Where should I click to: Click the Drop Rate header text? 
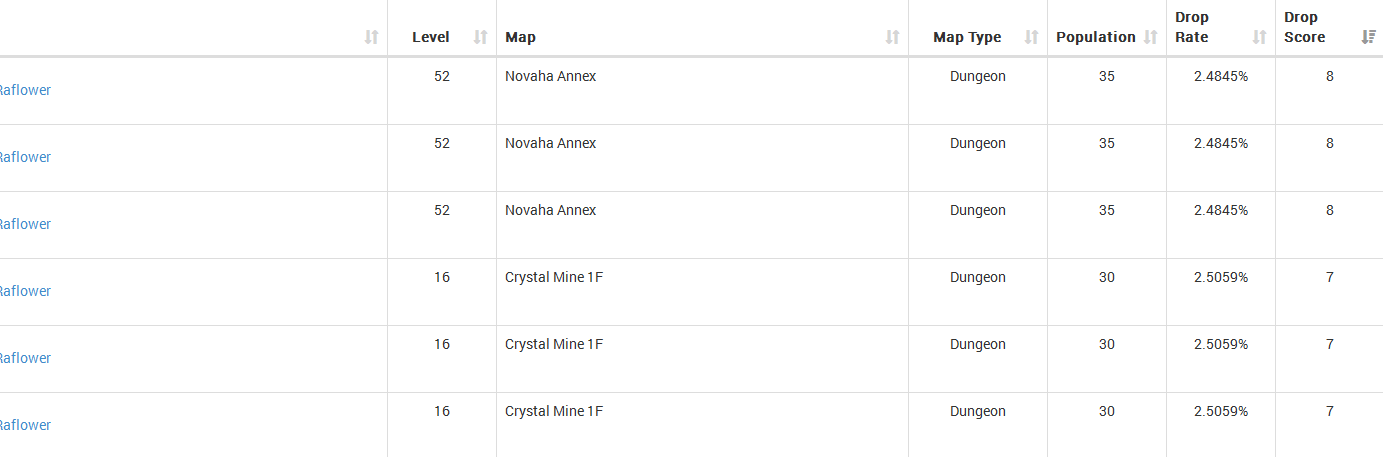[1191, 27]
